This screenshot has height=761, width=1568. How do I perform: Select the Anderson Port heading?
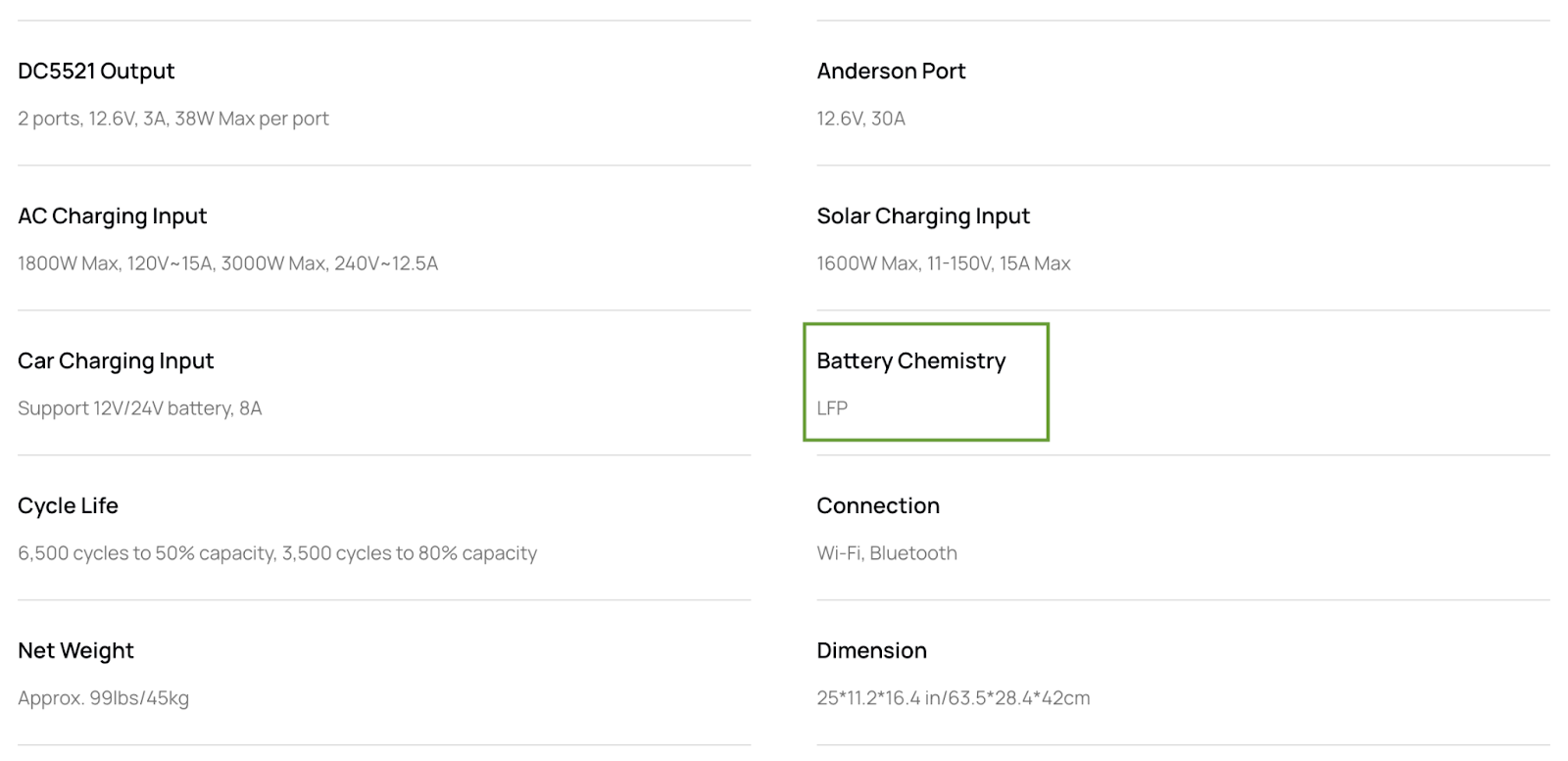(x=891, y=71)
